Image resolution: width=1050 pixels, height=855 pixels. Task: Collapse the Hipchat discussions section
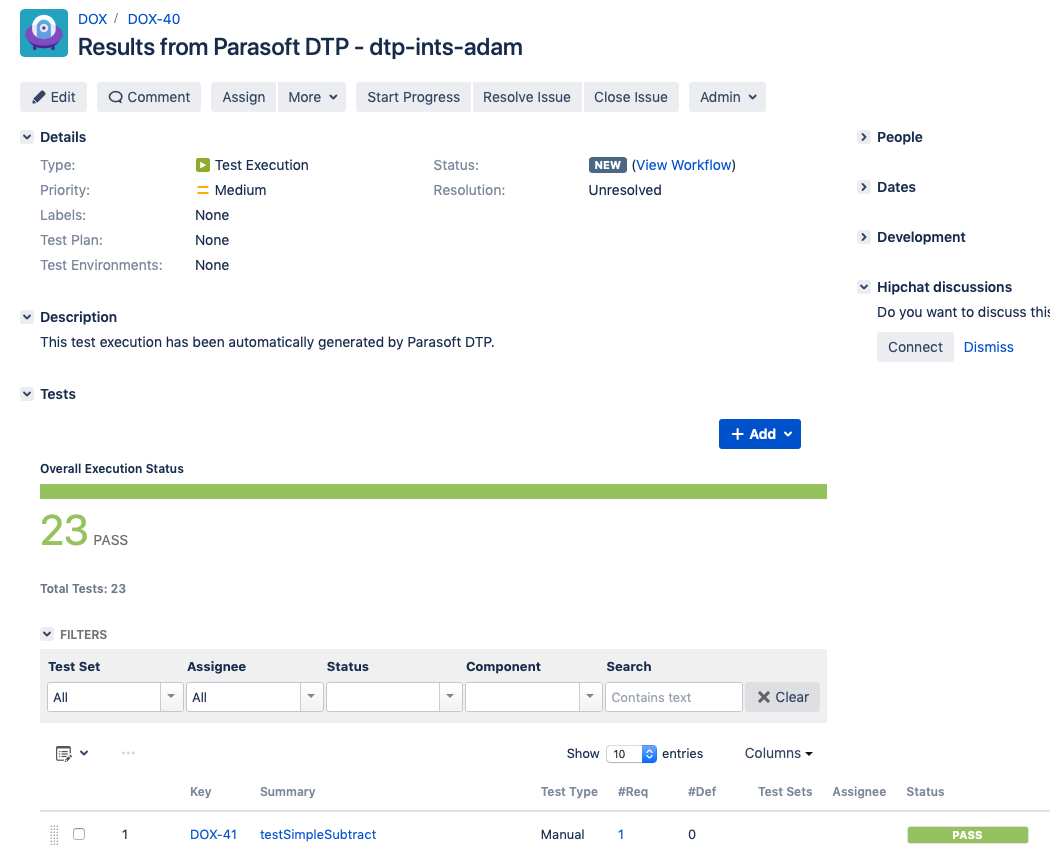pos(864,287)
